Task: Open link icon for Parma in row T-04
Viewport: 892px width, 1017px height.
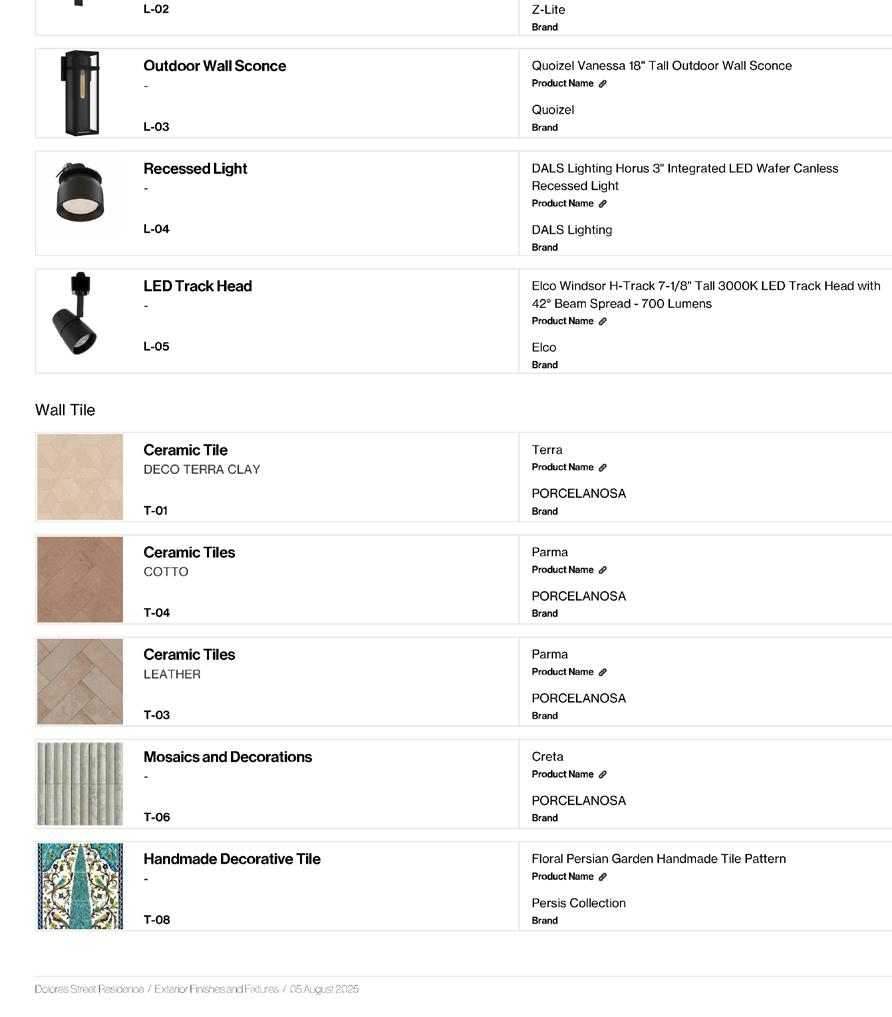Action: [x=602, y=570]
